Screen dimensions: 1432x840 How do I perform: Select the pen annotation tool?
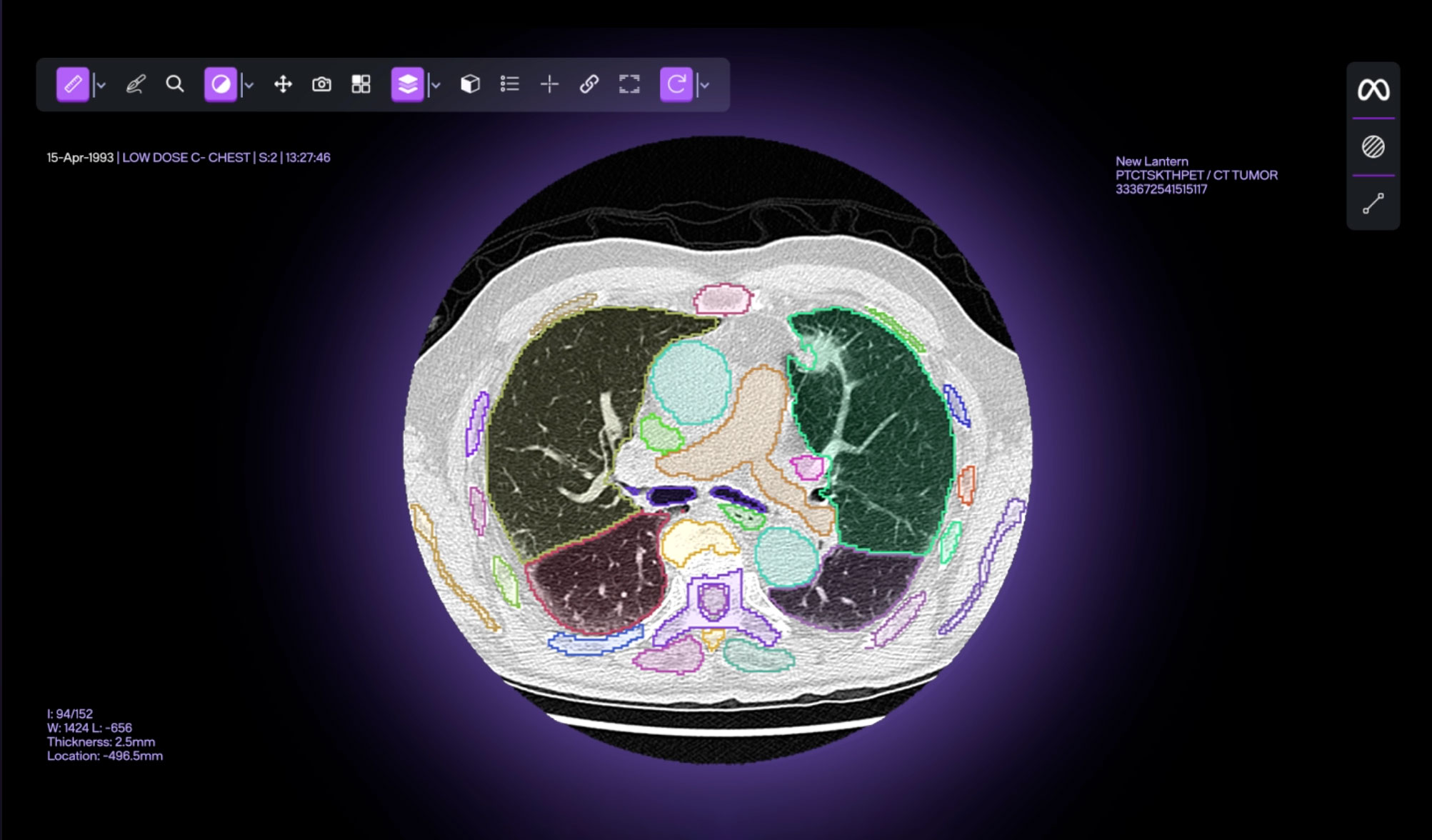[x=135, y=85]
